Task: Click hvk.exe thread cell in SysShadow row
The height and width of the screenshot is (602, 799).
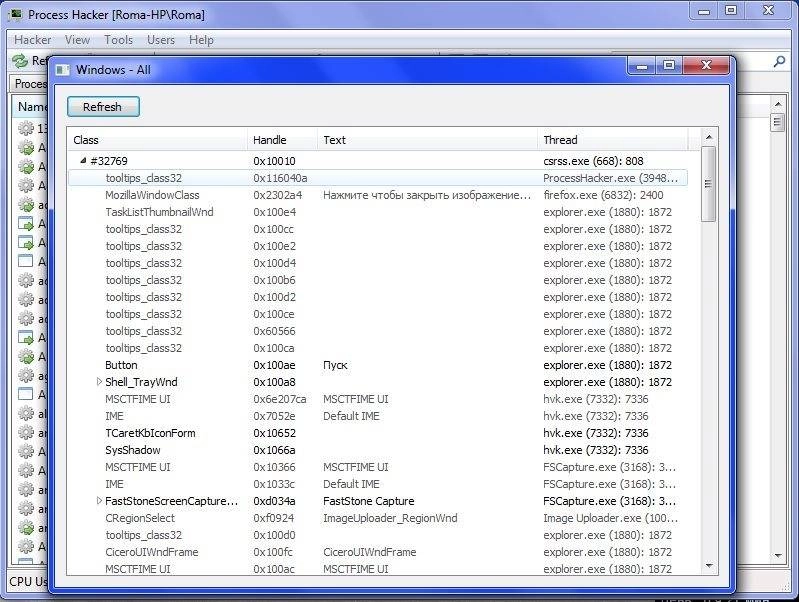Action: [x=596, y=450]
